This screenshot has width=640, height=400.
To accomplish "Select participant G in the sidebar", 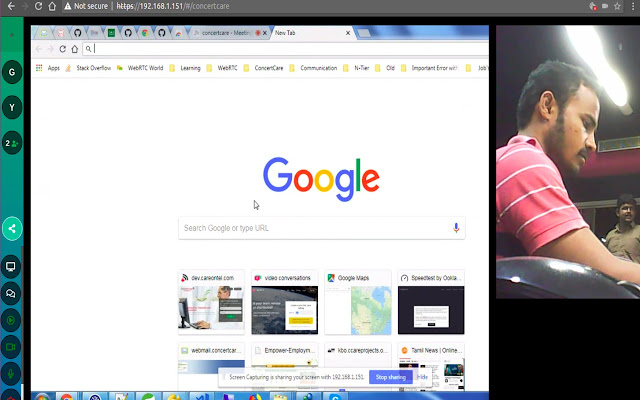I will click(12, 72).
